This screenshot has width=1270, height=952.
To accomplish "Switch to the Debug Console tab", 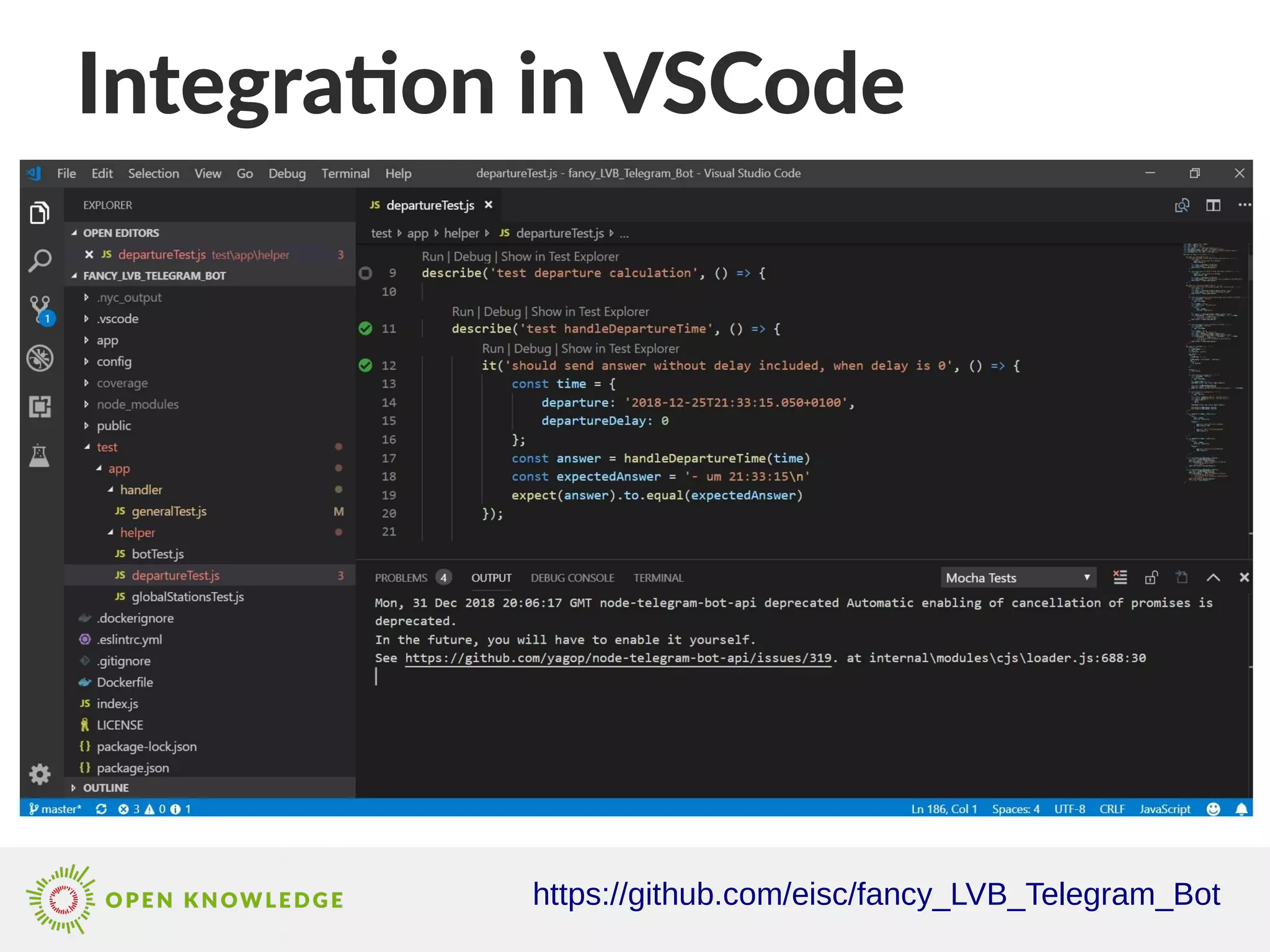I will (572, 578).
